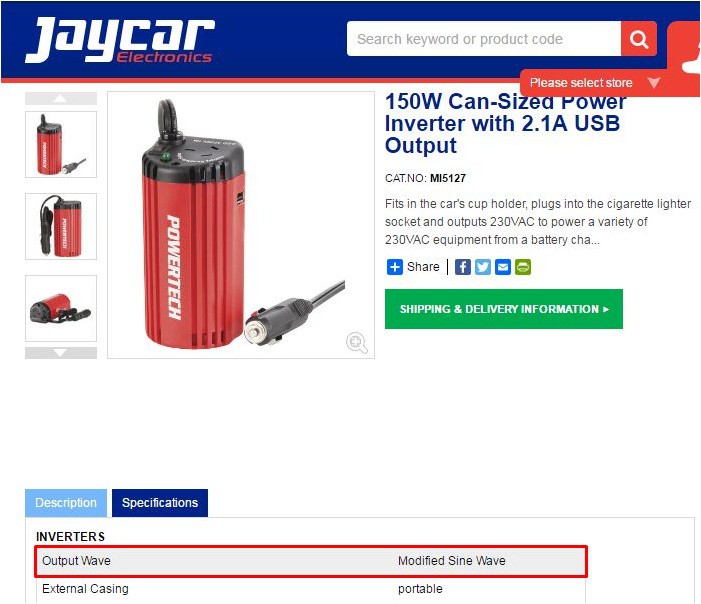Share product on Twitter

(x=483, y=267)
